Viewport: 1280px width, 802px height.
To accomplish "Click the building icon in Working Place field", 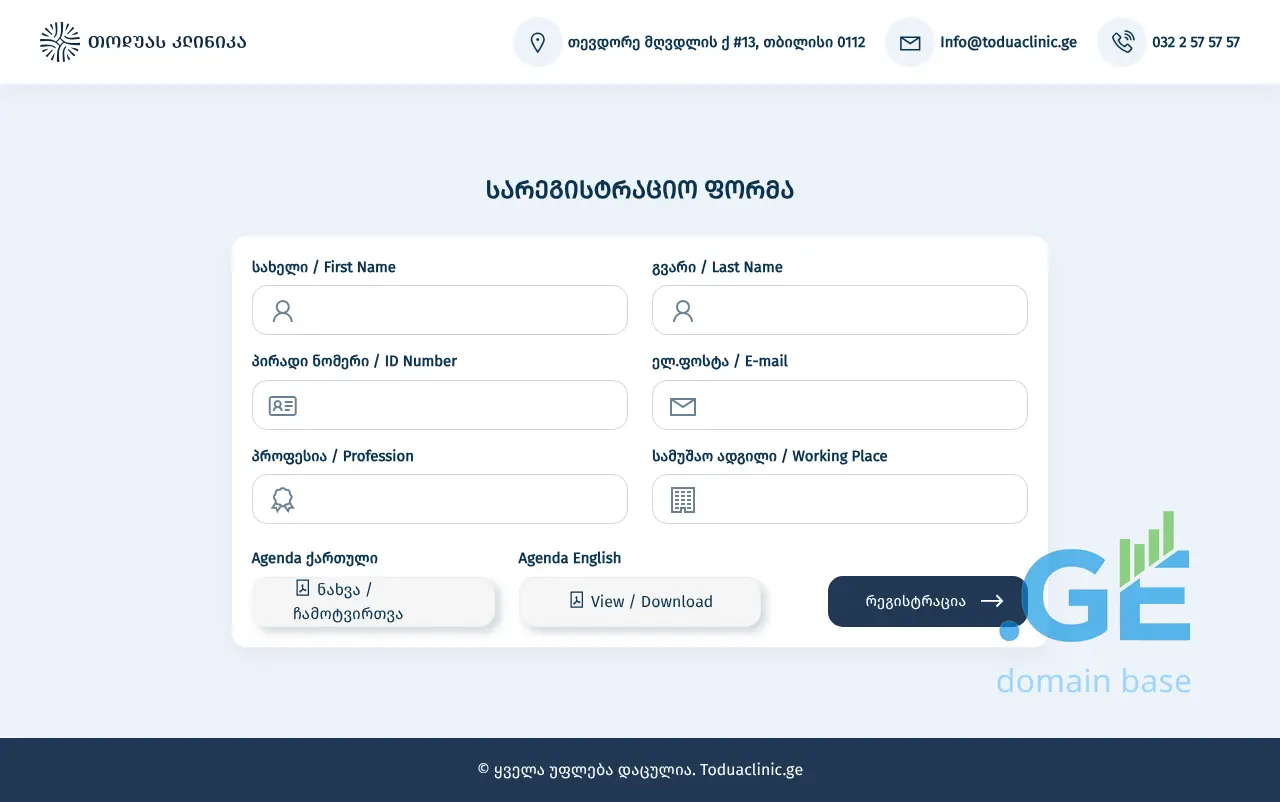I will 683,500.
